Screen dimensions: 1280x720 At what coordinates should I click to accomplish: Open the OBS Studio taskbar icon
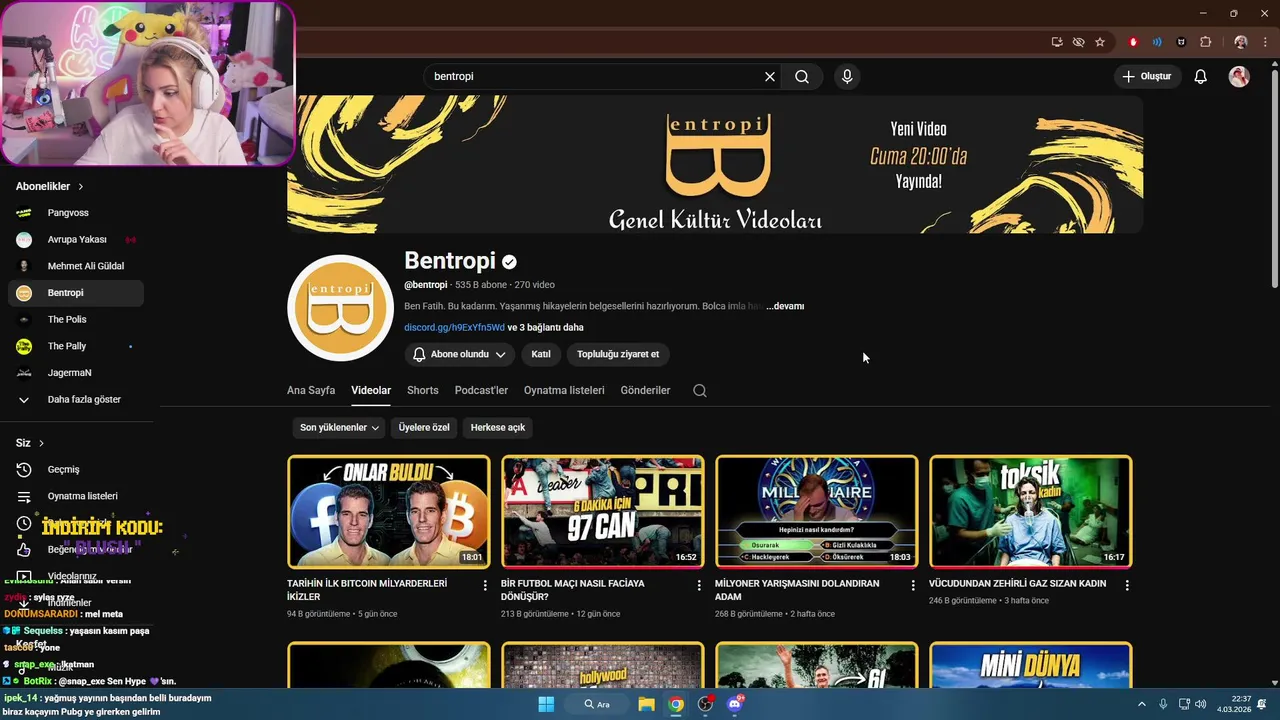point(706,704)
